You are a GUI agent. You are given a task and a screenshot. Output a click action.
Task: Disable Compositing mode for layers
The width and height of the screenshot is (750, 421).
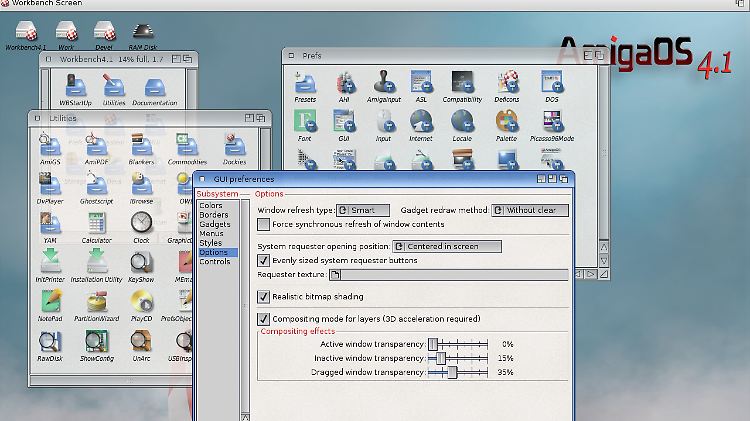click(264, 318)
